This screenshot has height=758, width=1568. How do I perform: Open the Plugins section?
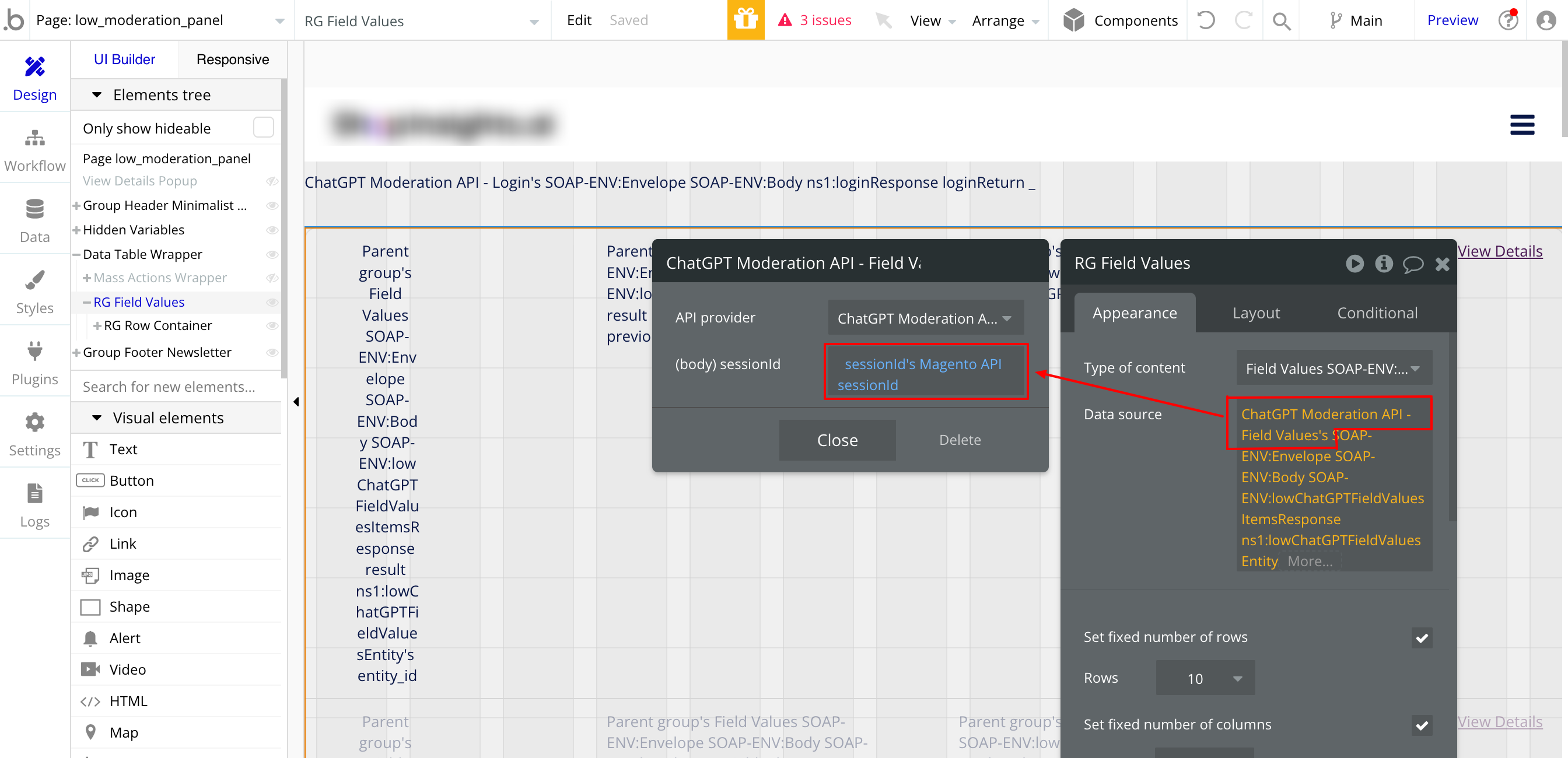pos(34,363)
